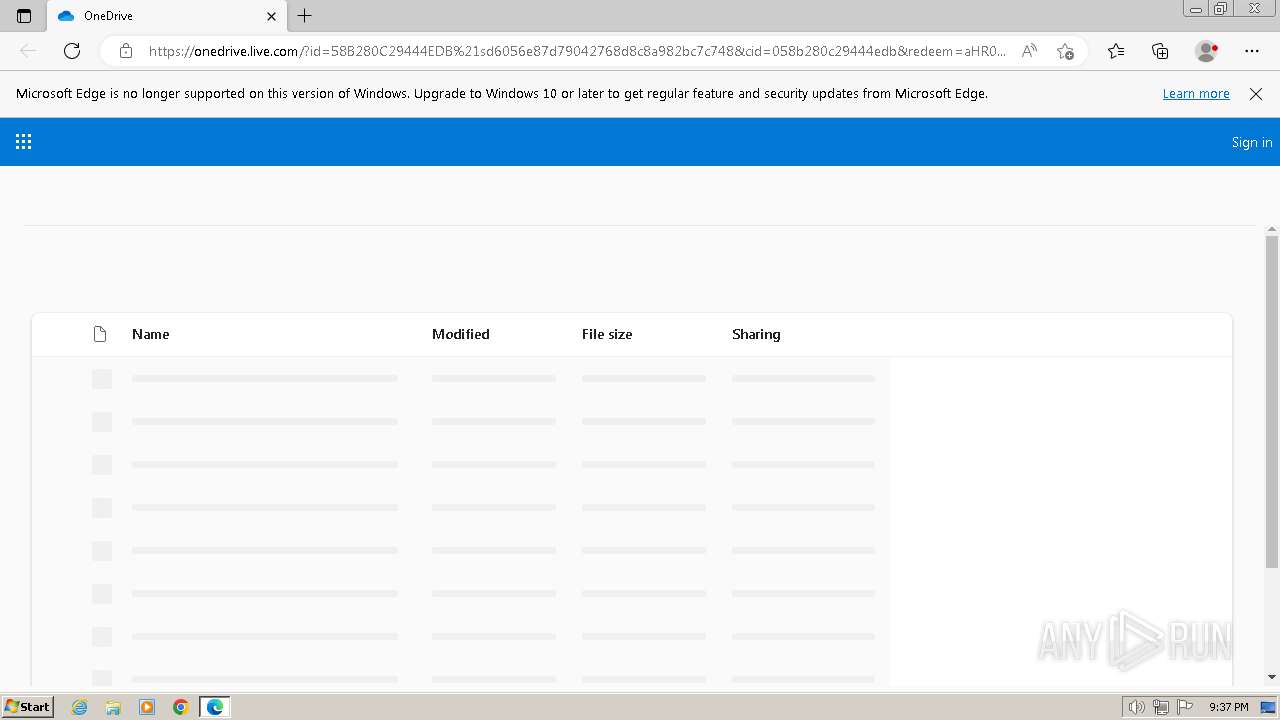Click the page vertical scrollbar thumb

1272,402
